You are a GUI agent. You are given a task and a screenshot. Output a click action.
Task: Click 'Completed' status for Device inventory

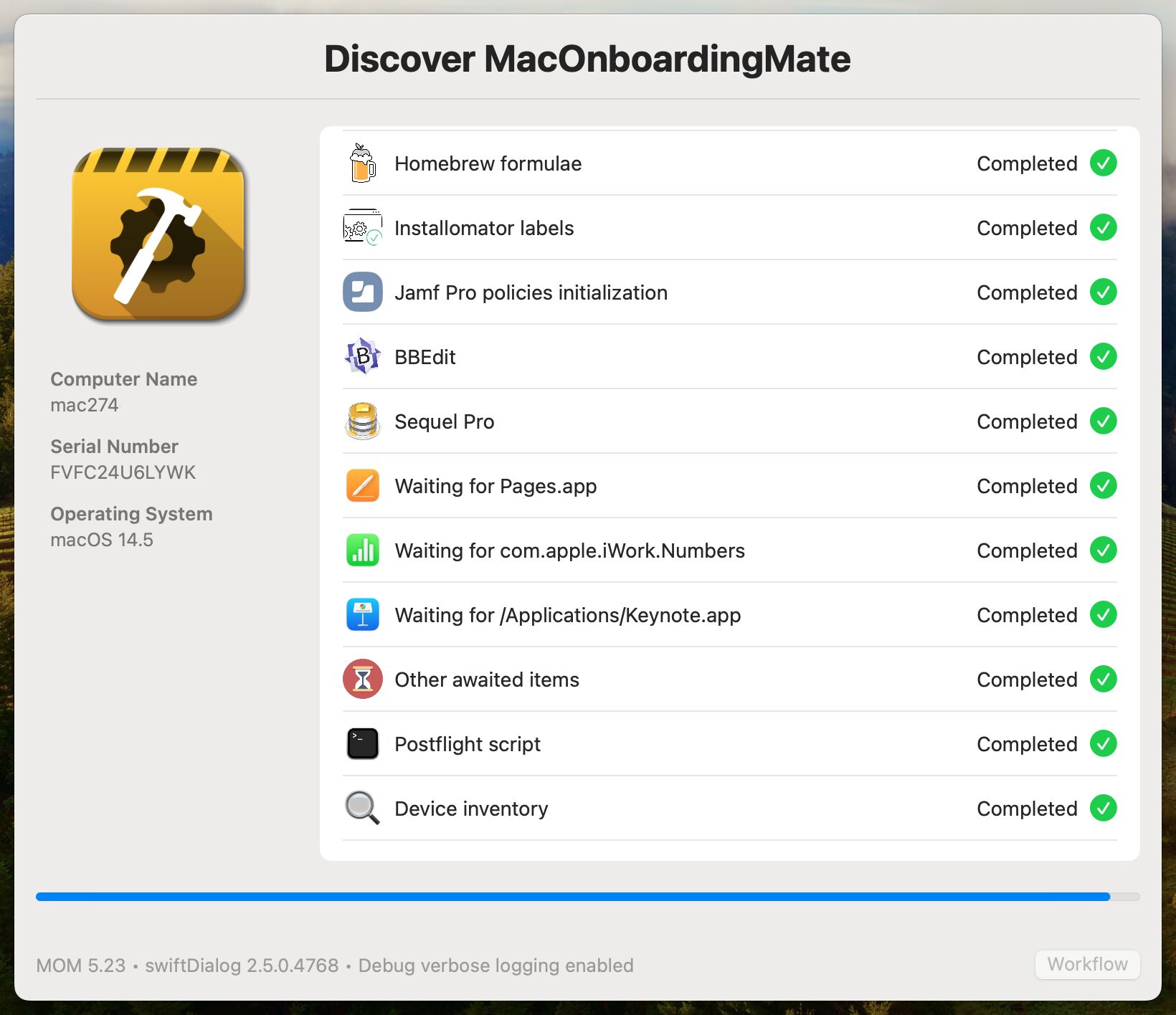pyautogui.click(x=1027, y=809)
